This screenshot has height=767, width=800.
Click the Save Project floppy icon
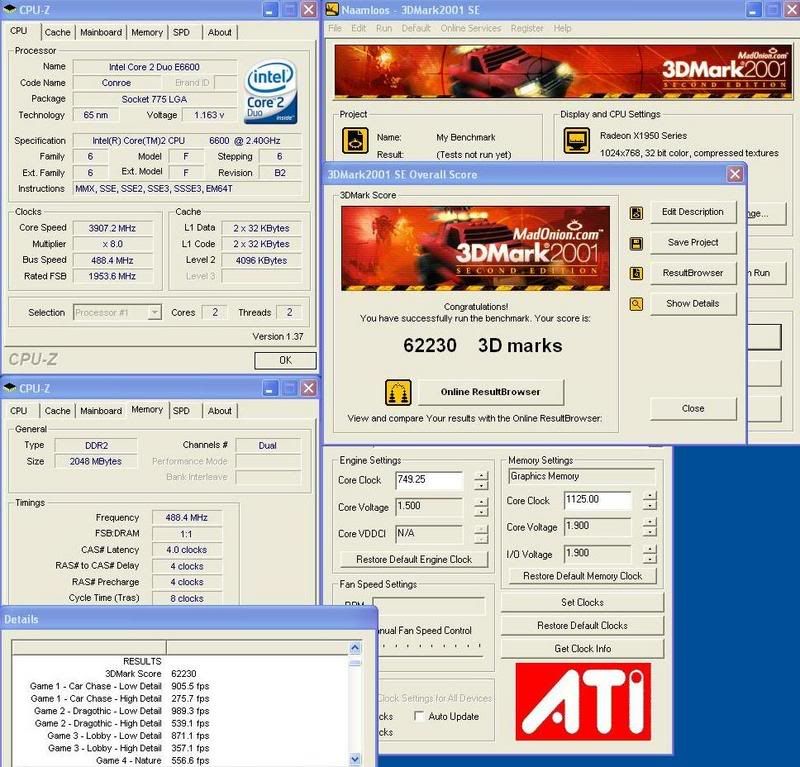636,243
